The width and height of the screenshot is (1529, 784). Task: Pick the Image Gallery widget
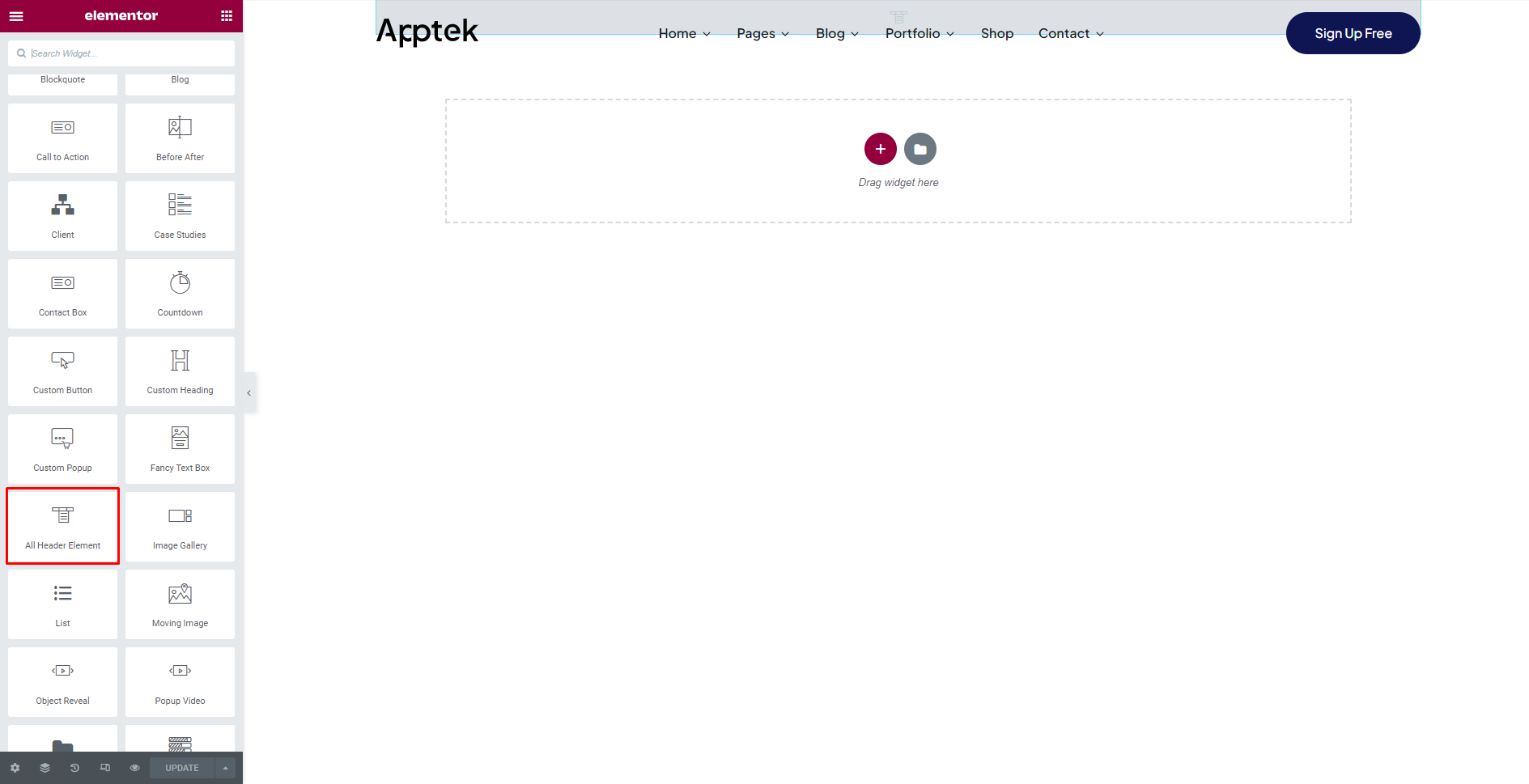[x=180, y=527]
